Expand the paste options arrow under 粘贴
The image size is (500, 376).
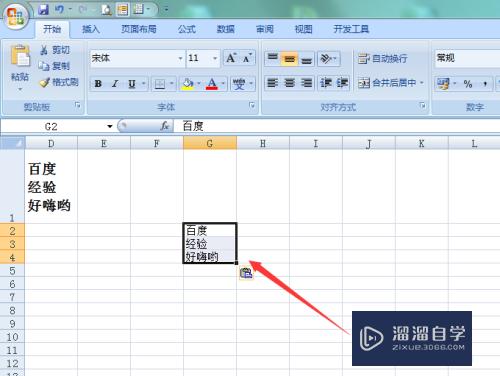[x=20, y=89]
